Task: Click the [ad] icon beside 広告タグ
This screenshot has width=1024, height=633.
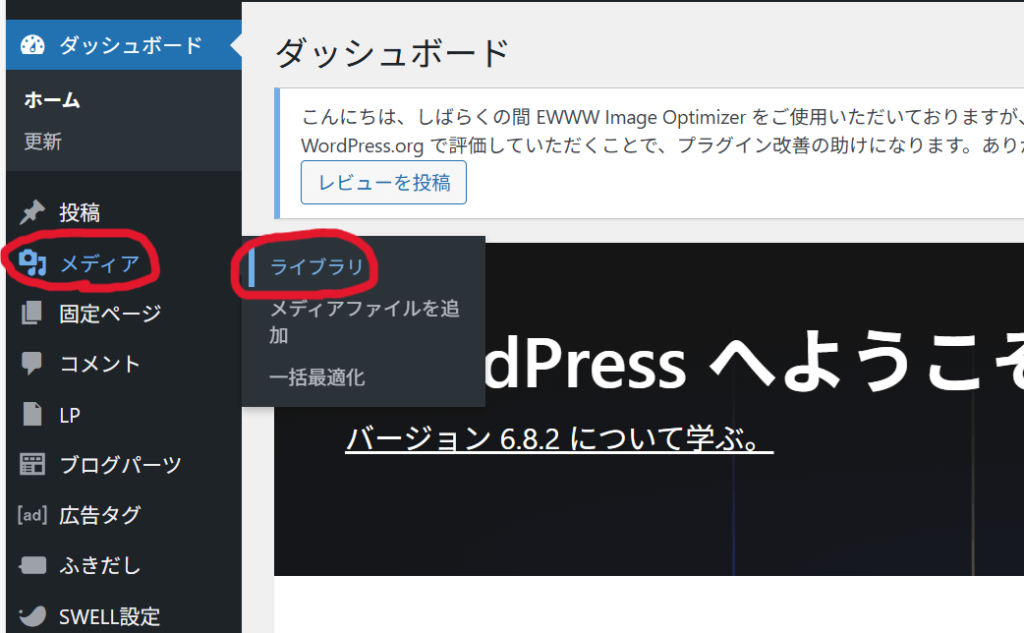Action: pyautogui.click(x=33, y=515)
